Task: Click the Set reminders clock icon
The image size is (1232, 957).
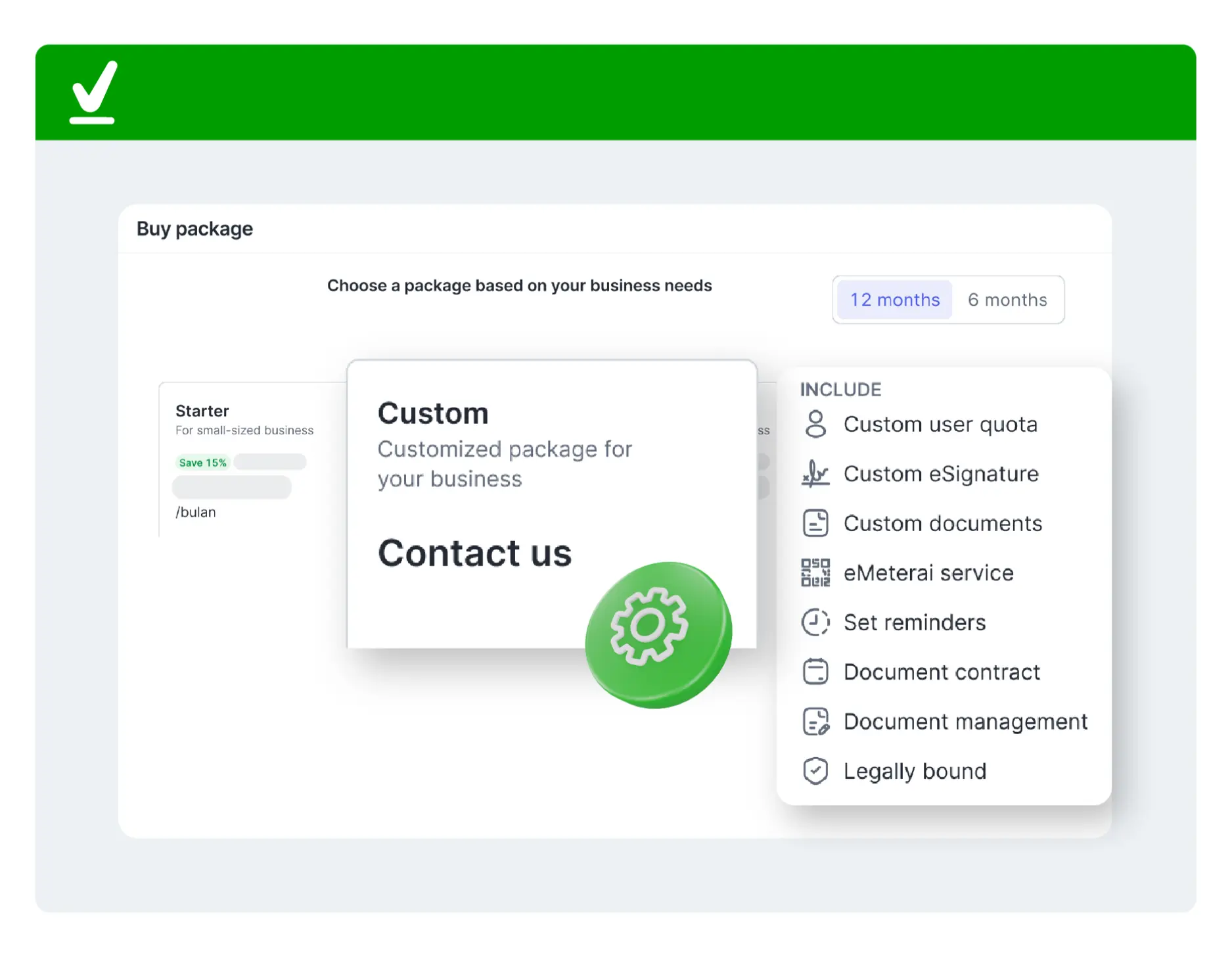Action: [x=815, y=622]
